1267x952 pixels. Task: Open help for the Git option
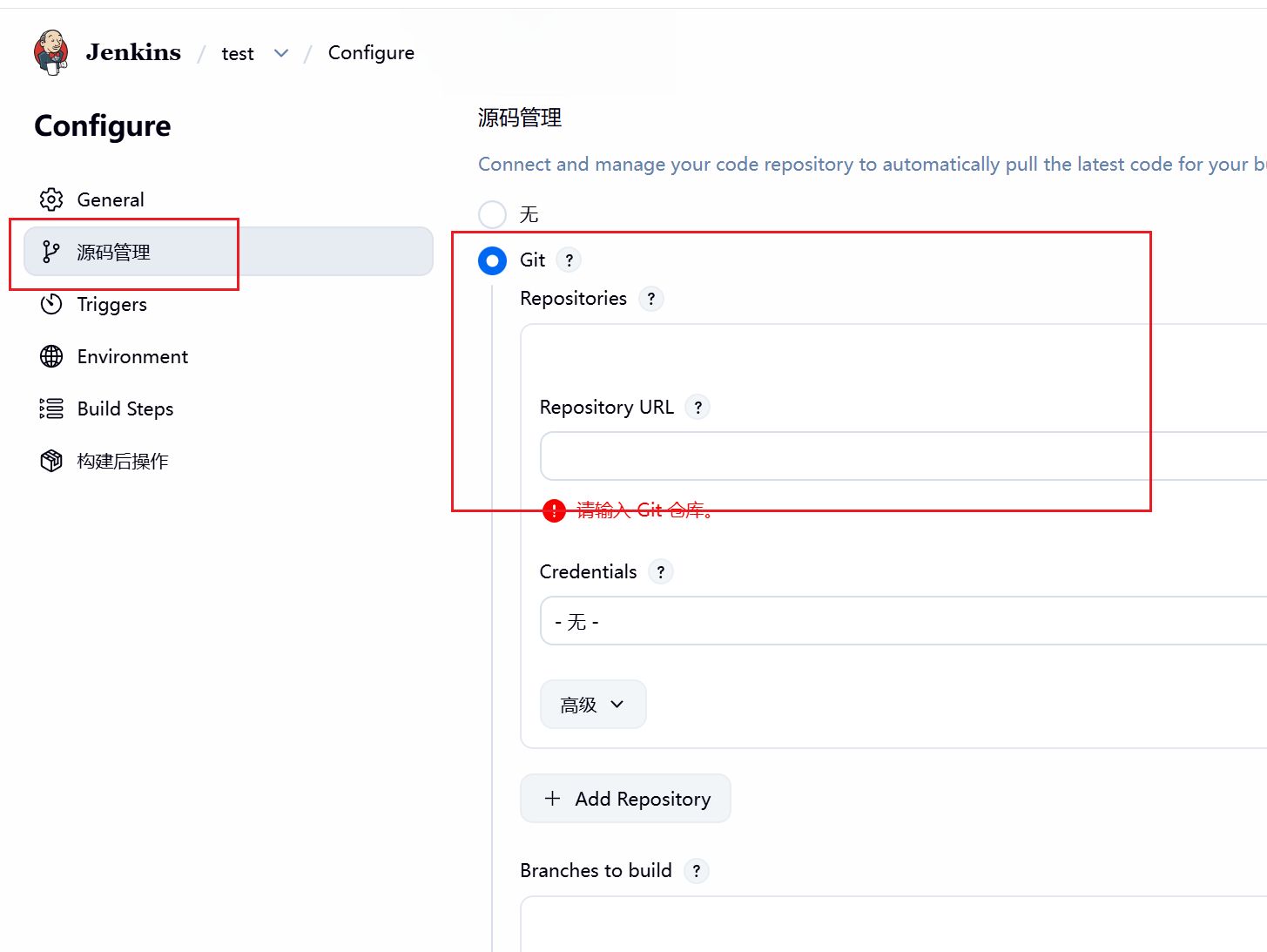(569, 260)
